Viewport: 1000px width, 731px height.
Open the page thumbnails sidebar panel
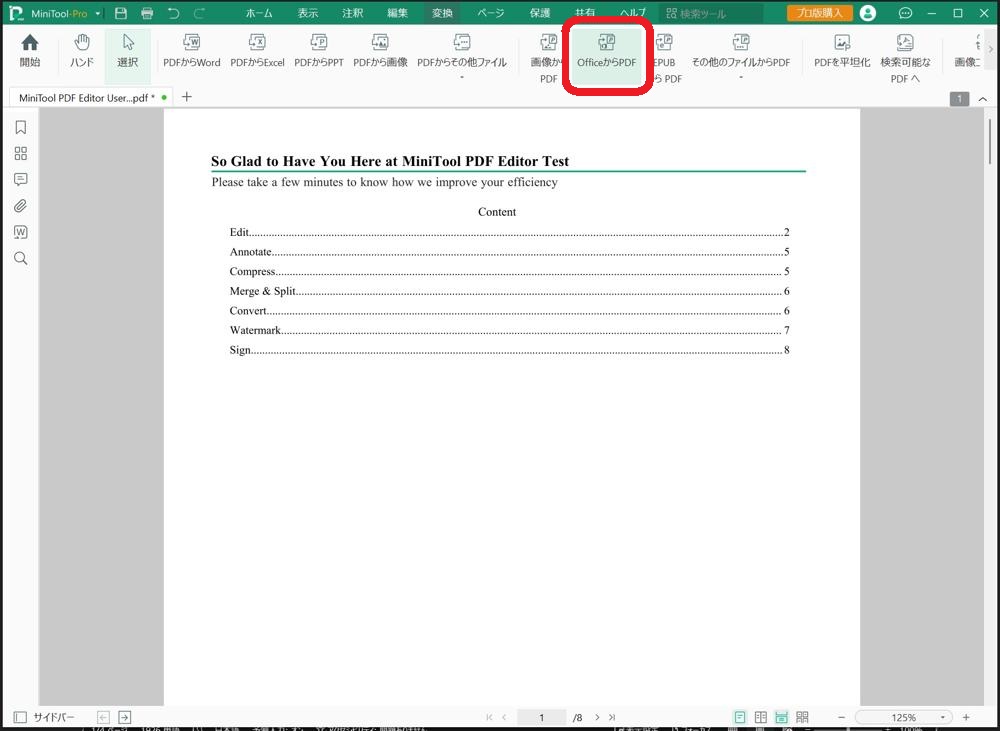20,153
